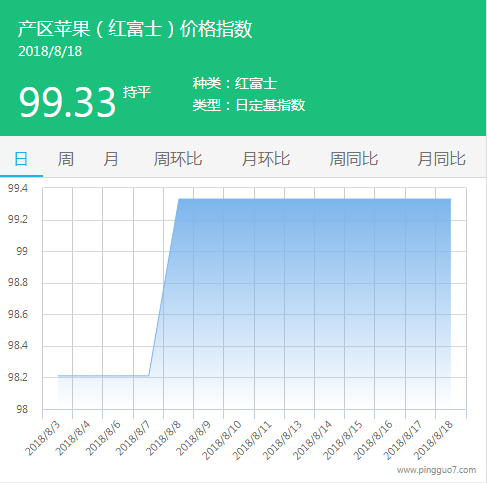Click the 2018/8/3 x-axis label

tap(42, 438)
